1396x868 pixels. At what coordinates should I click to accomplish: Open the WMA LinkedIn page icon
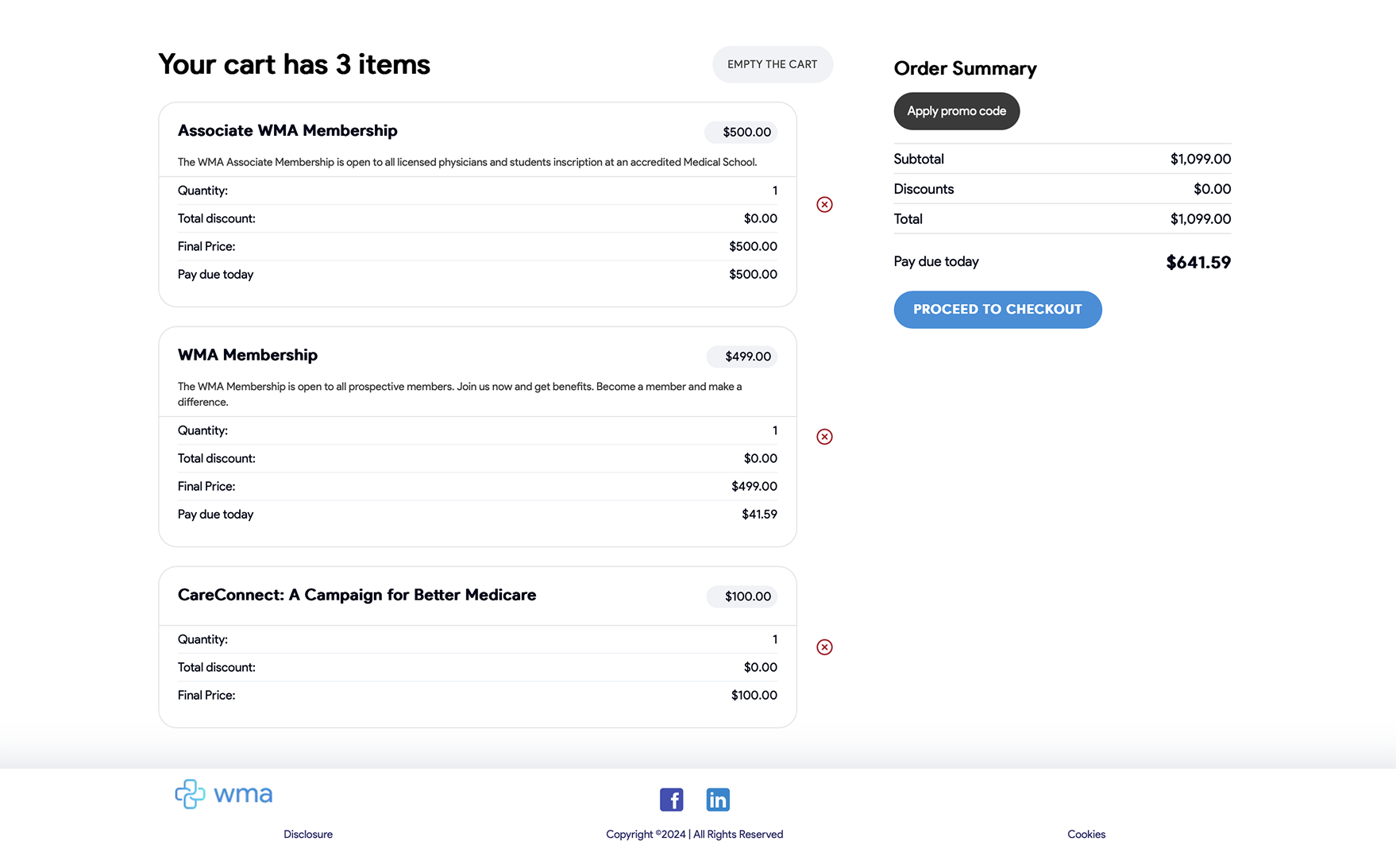(717, 799)
